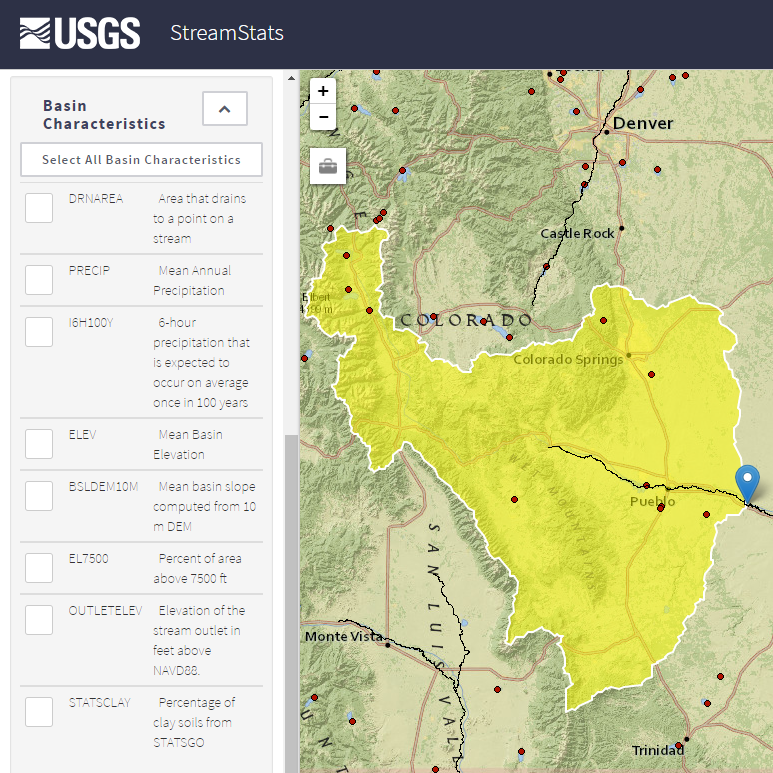Select the BSLDEM10M checkbox
The width and height of the screenshot is (773, 773).
[x=39, y=496]
